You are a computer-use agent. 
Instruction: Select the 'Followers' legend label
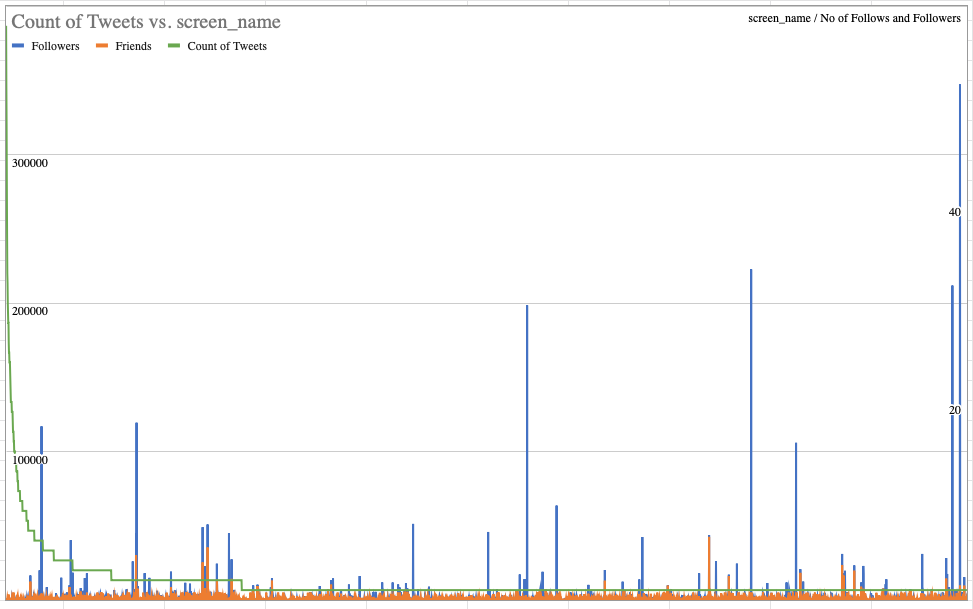point(55,46)
